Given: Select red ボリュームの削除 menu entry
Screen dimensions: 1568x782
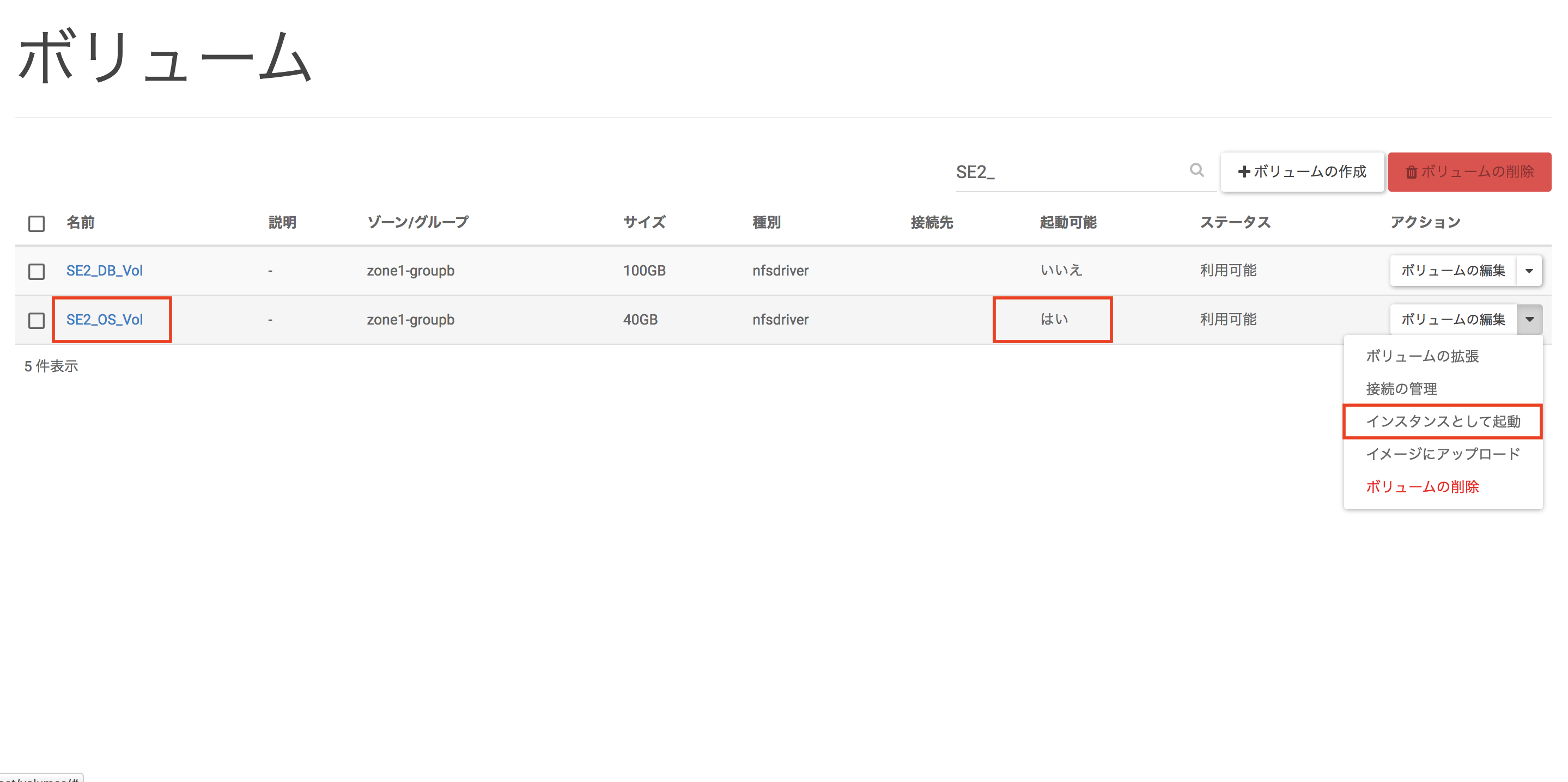Looking at the screenshot, I should click(1422, 487).
